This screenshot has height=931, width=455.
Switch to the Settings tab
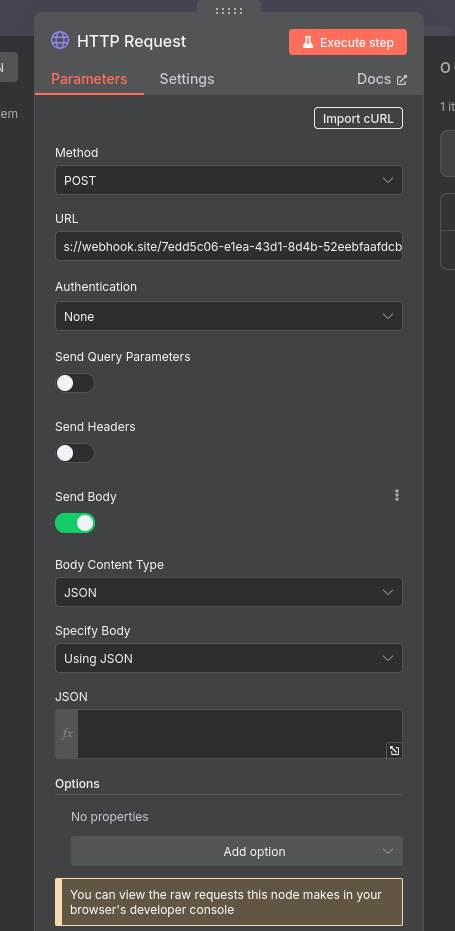pyautogui.click(x=187, y=79)
